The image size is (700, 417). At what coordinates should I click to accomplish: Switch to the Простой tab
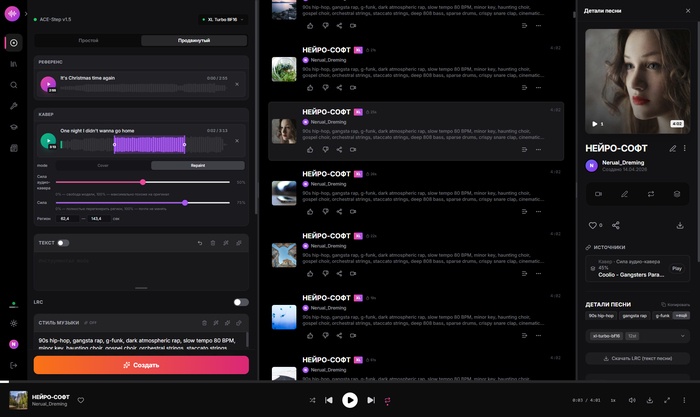tap(88, 41)
